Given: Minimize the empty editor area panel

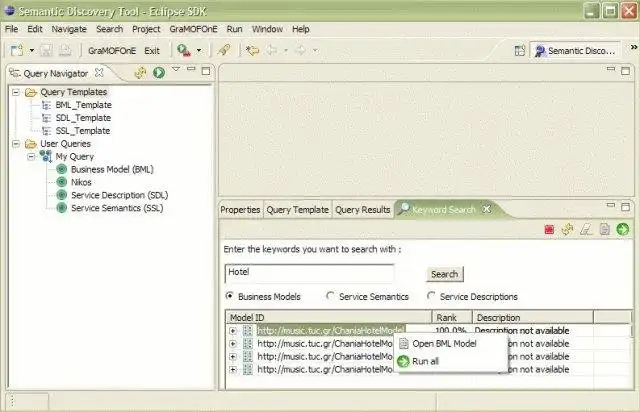Looking at the screenshot, I should pyautogui.click(x=611, y=69).
